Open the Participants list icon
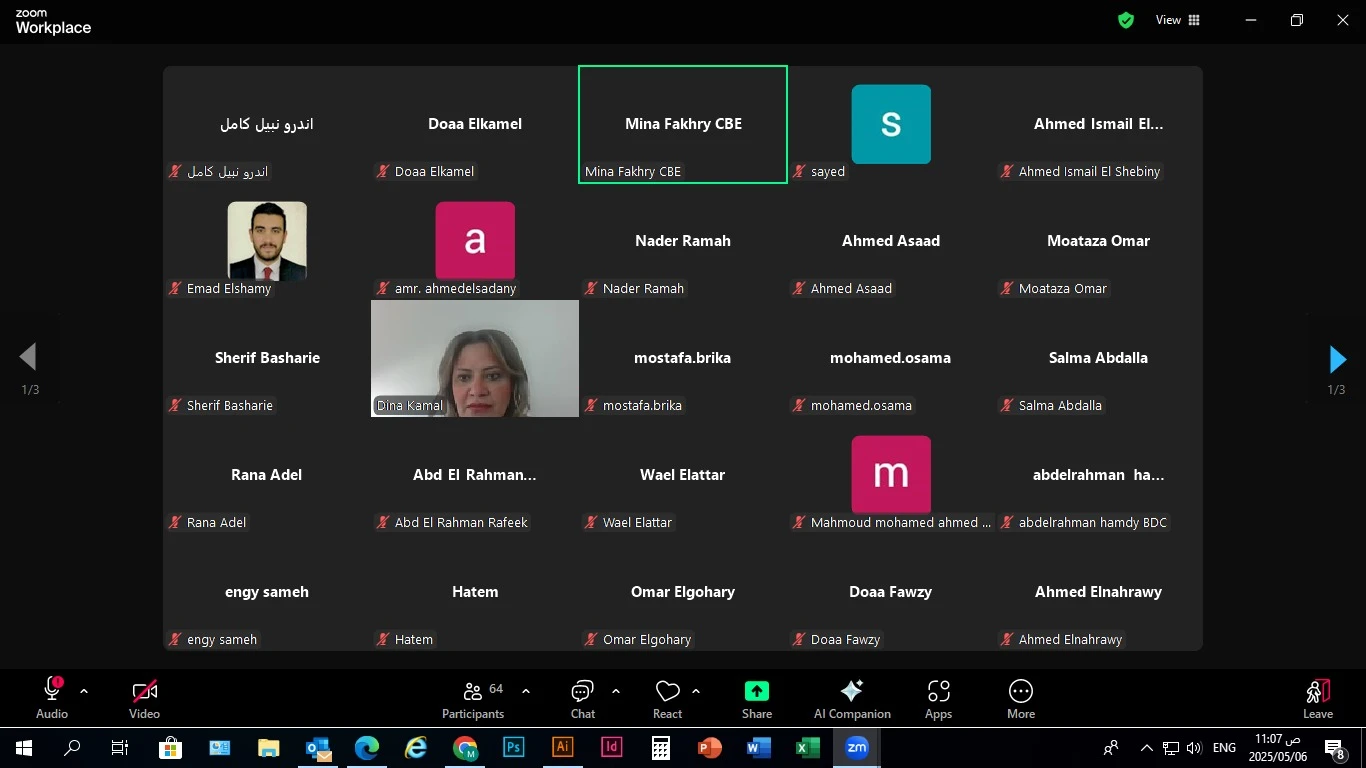 click(473, 691)
